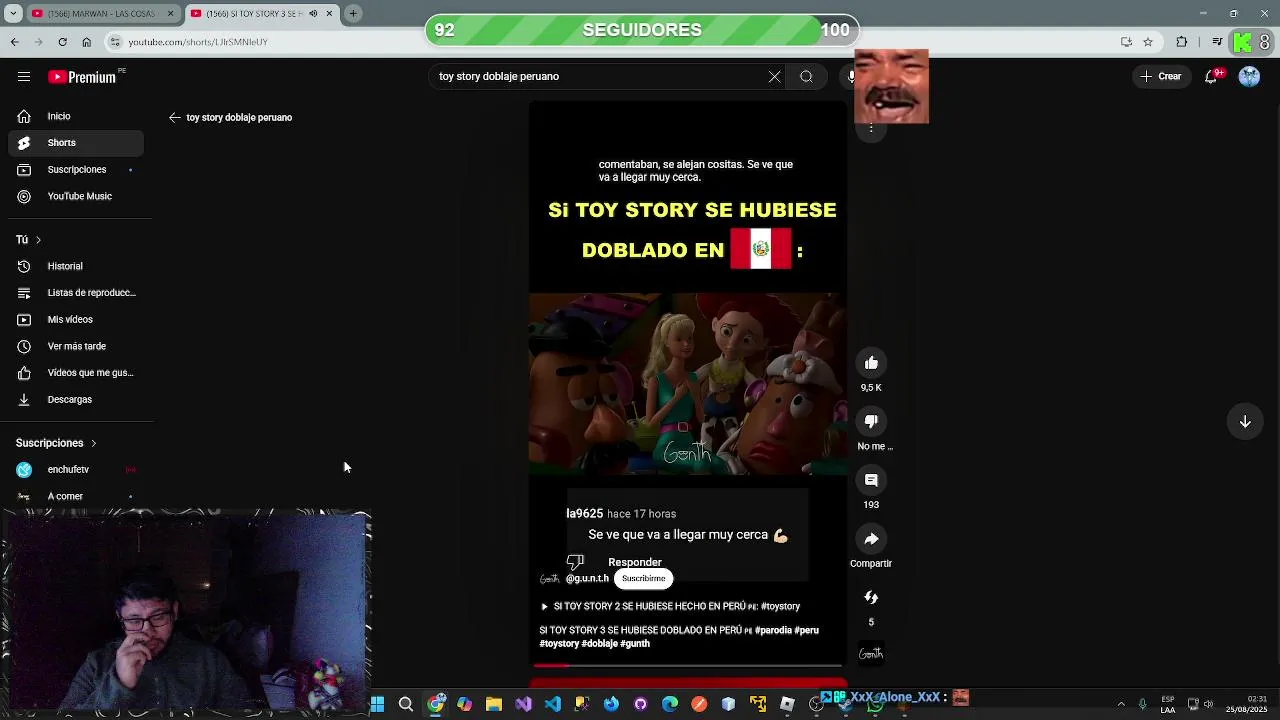This screenshot has width=1280, height=720.
Task: Open File Explorer from taskbar
Action: [x=494, y=705]
